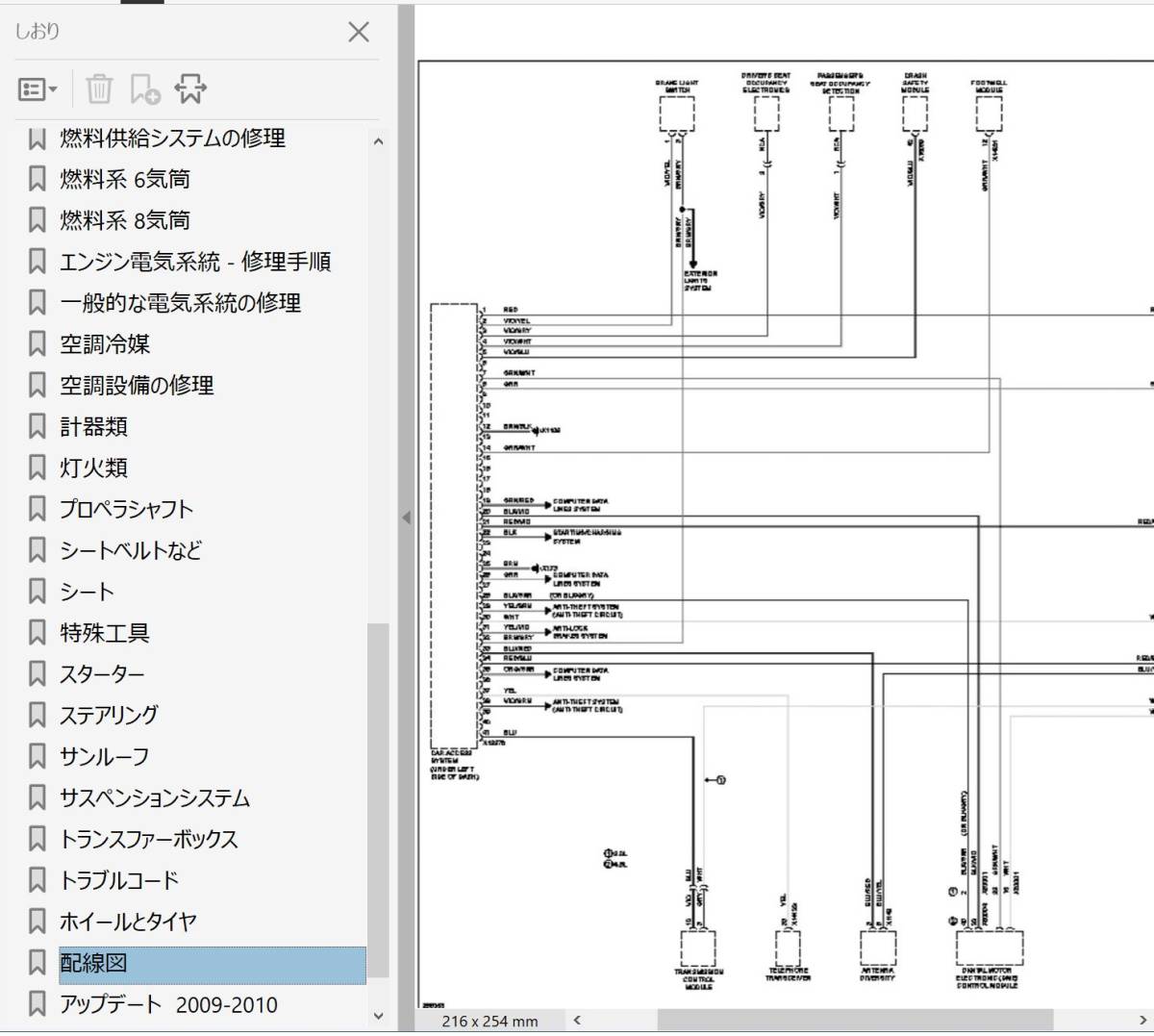
Task: Click bookmark ribbon icon beside トラブルコード
Action: coord(38,881)
